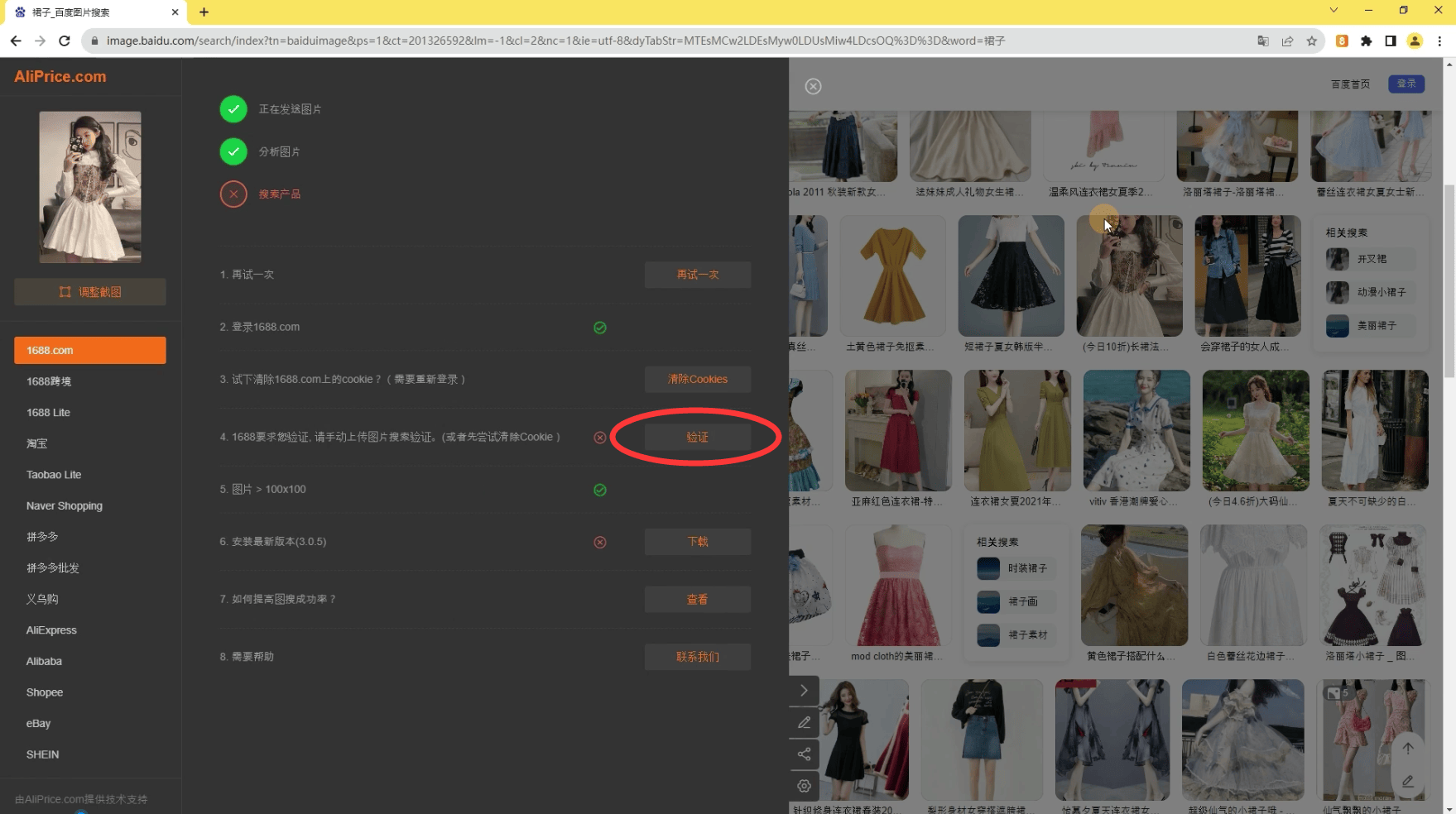Click the translate page icon in address bar

[x=1263, y=41]
